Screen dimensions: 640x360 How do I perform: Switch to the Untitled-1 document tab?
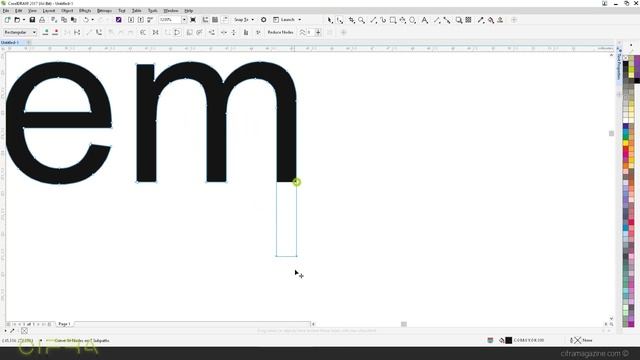(10, 42)
